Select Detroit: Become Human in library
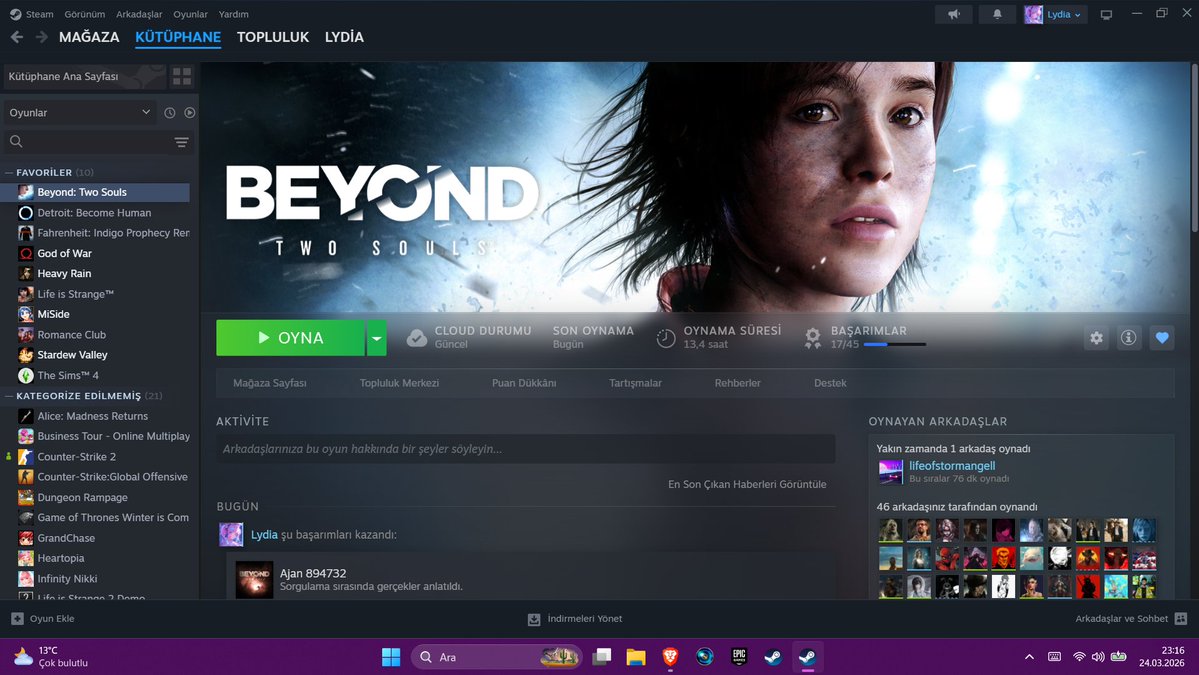 (x=95, y=213)
